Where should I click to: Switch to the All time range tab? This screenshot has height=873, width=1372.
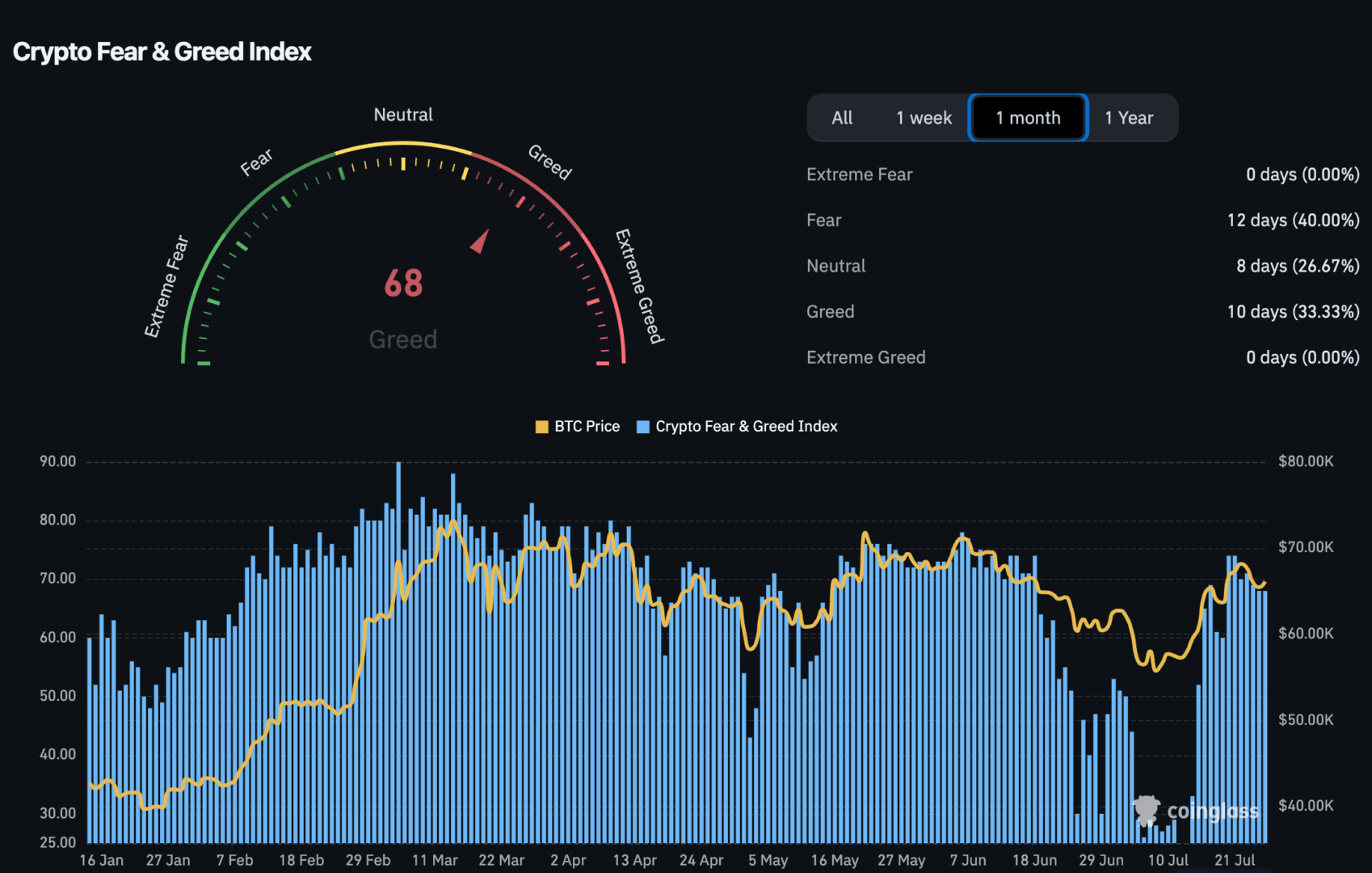point(842,118)
